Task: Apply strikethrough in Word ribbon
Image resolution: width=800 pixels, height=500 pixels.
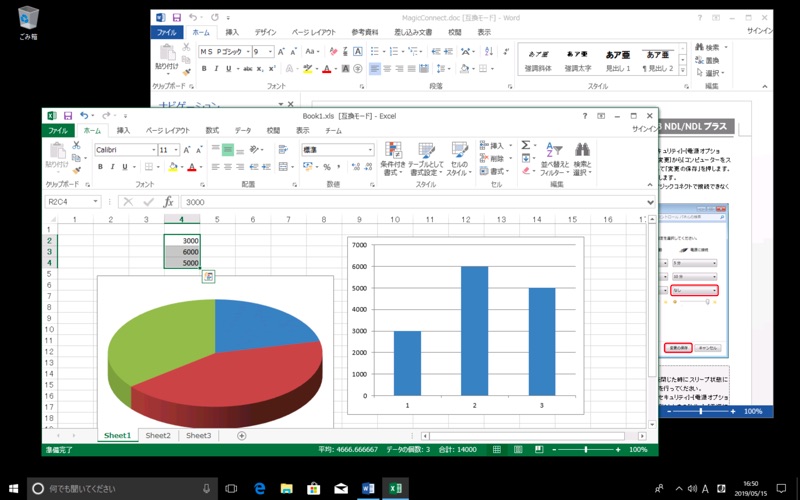Action: (247, 69)
